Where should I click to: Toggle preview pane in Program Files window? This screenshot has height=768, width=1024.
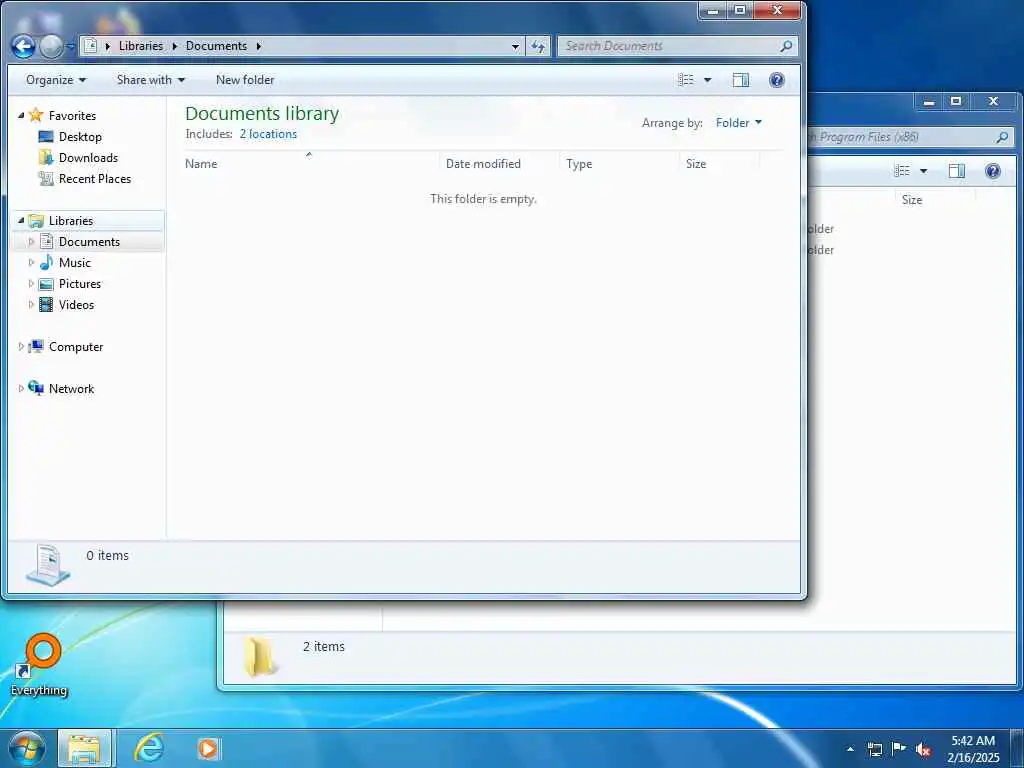click(957, 170)
